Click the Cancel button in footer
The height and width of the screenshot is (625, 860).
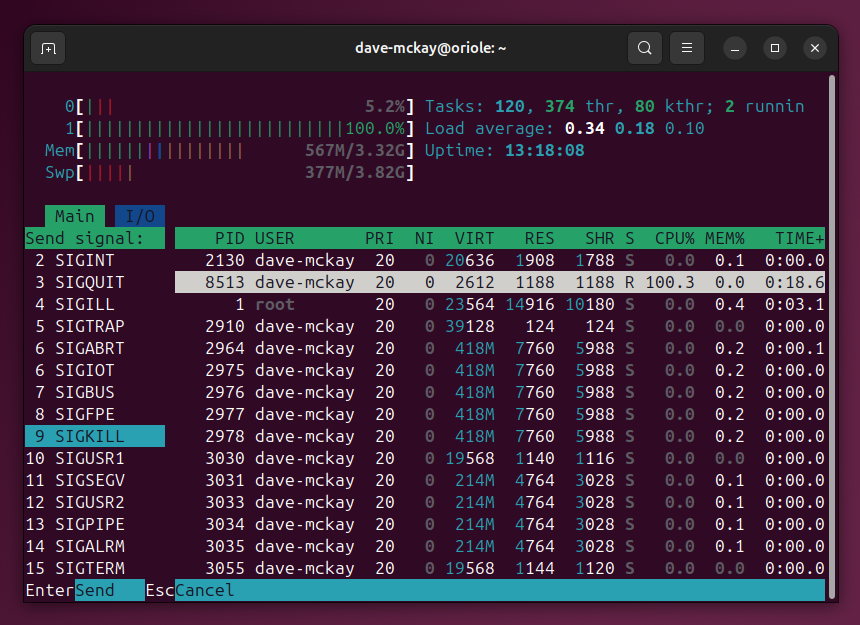coord(204,590)
